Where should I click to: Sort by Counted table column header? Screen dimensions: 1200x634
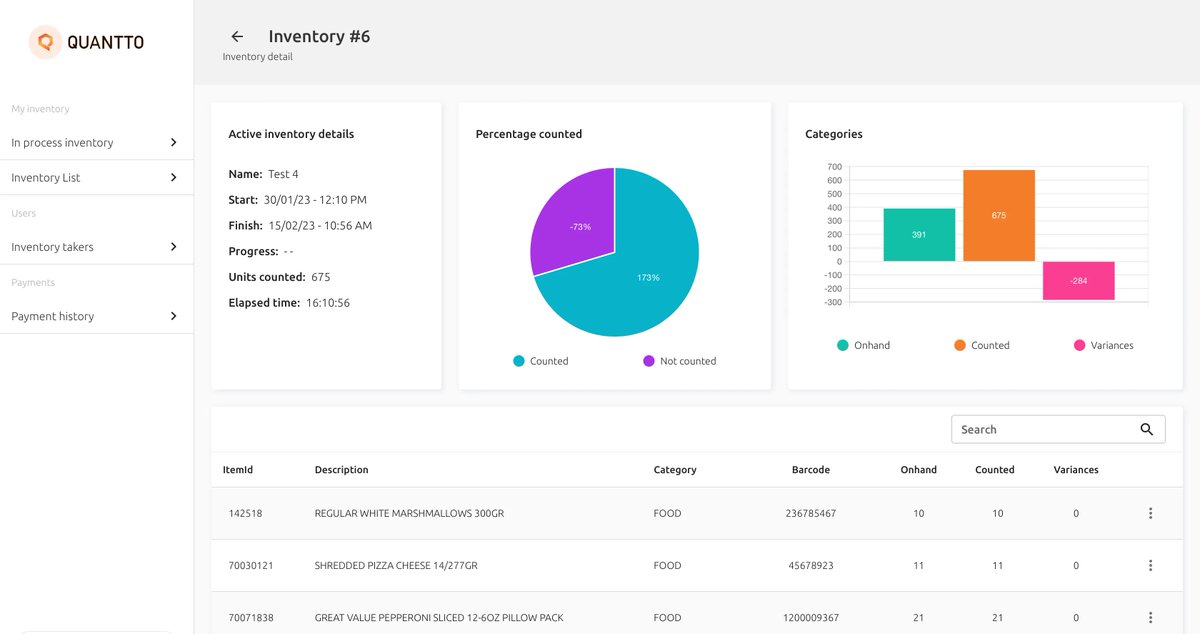(995, 469)
